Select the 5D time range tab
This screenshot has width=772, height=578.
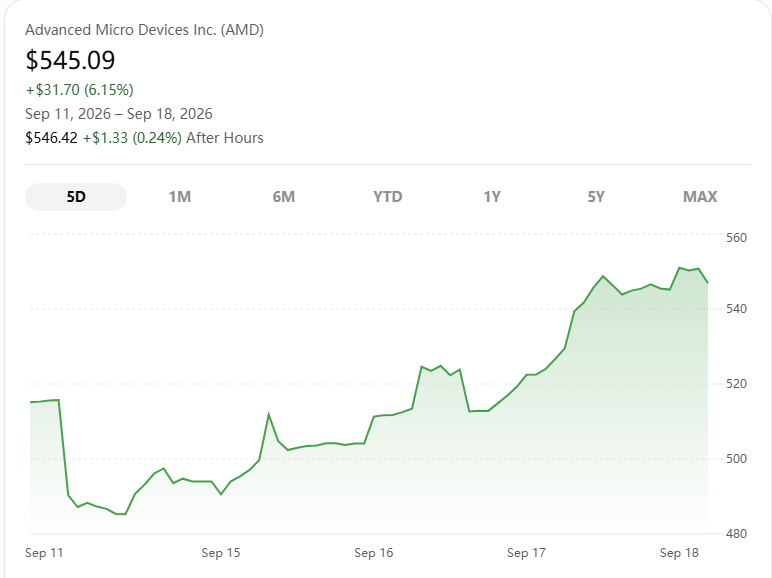coord(76,197)
